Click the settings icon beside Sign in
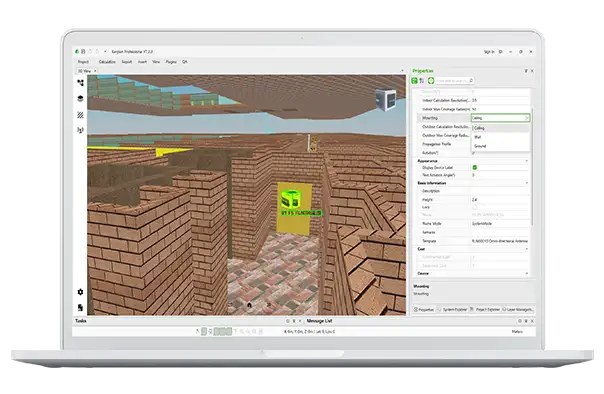 500,52
